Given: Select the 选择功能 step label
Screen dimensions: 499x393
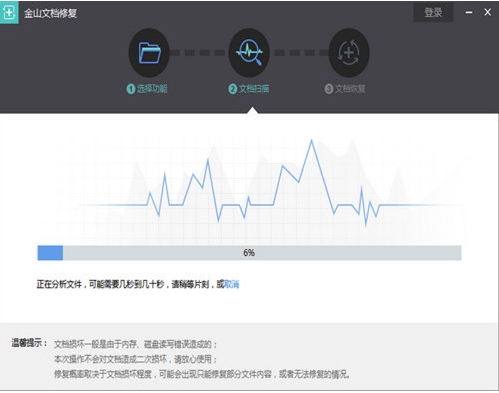Looking at the screenshot, I should coord(152,89).
